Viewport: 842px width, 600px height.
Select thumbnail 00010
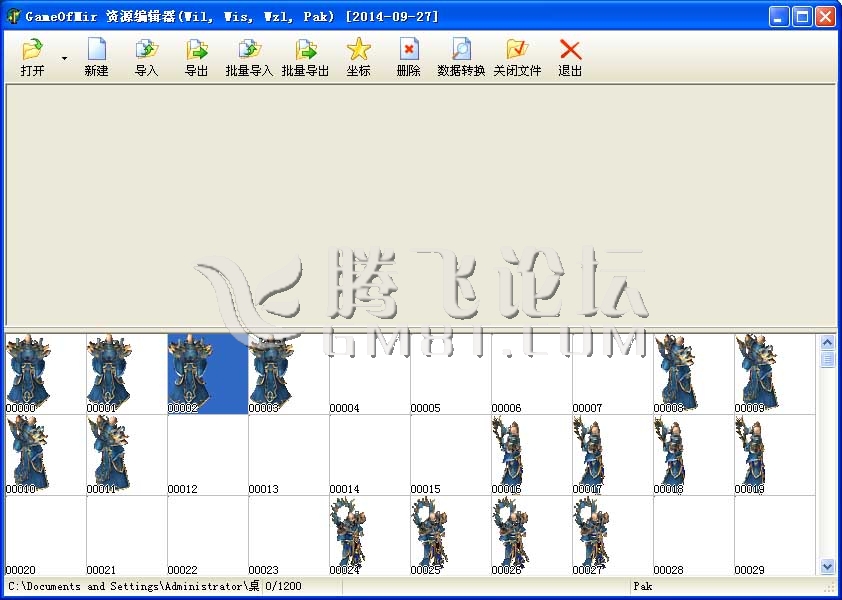(46, 455)
